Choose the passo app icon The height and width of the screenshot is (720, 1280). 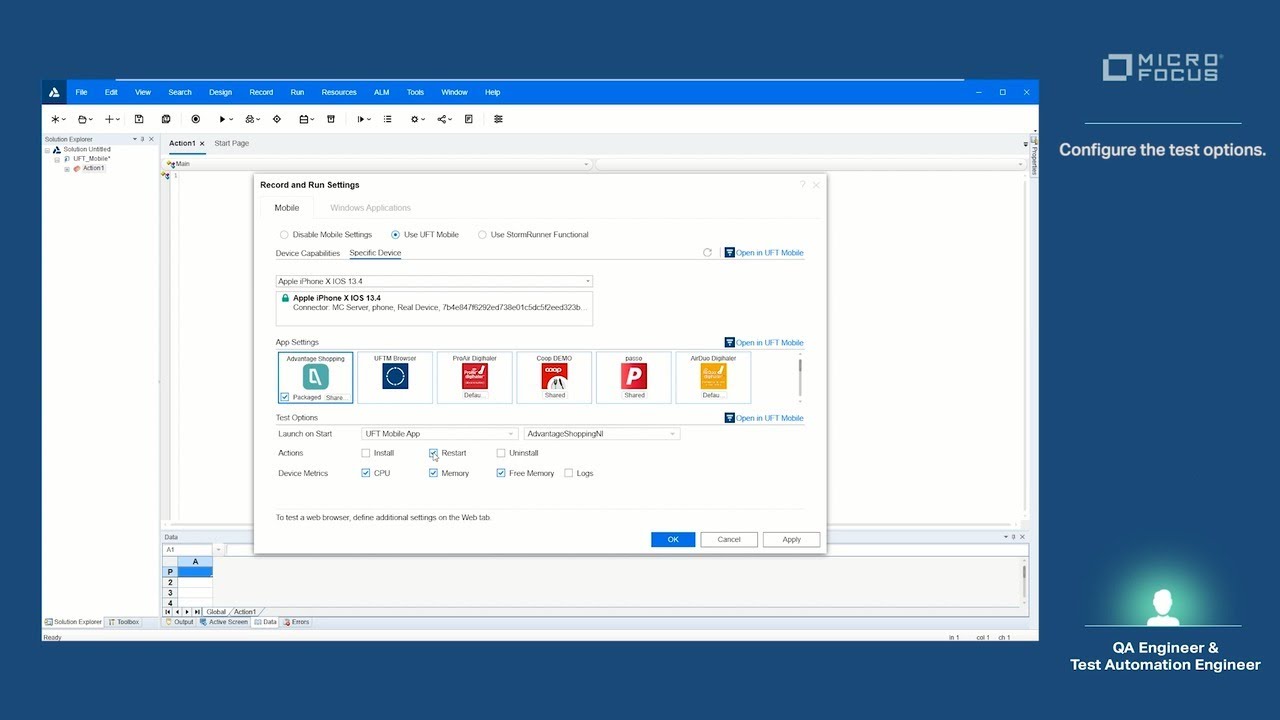(634, 377)
